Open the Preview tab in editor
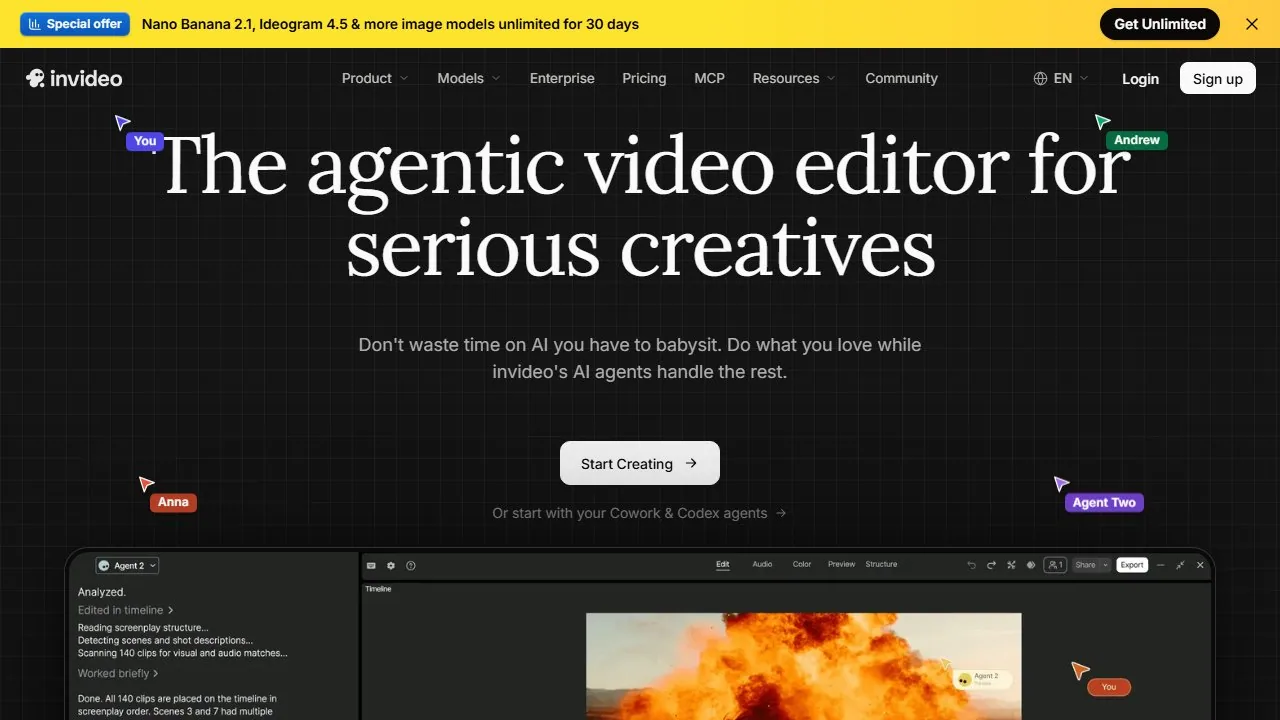This screenshot has width=1280, height=720. coord(841,565)
